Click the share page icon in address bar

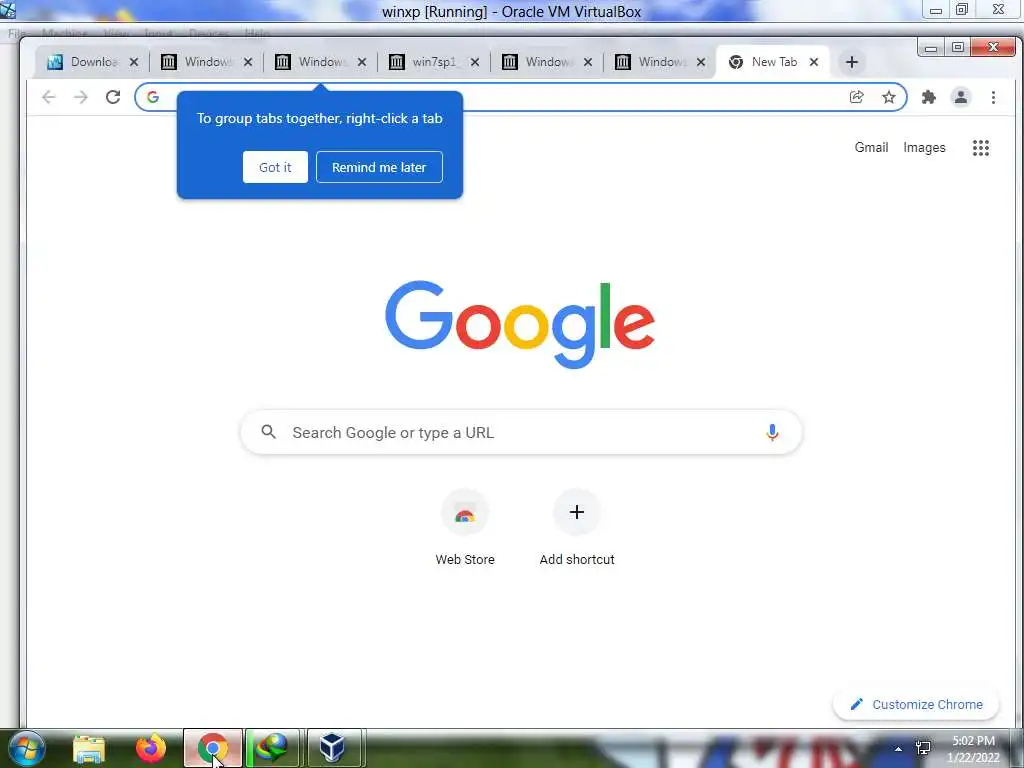(x=857, y=97)
